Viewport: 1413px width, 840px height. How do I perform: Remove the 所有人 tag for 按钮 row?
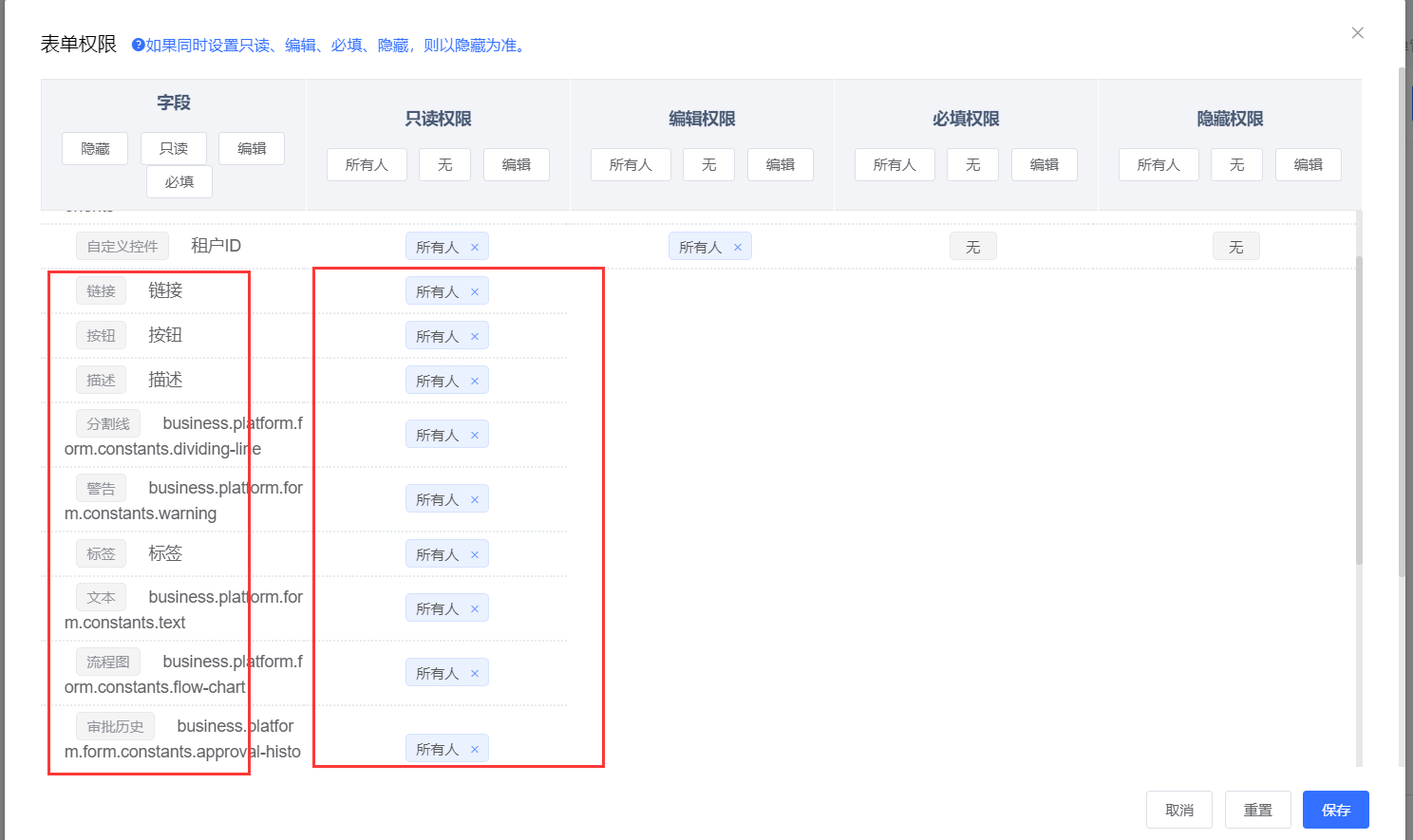(475, 337)
